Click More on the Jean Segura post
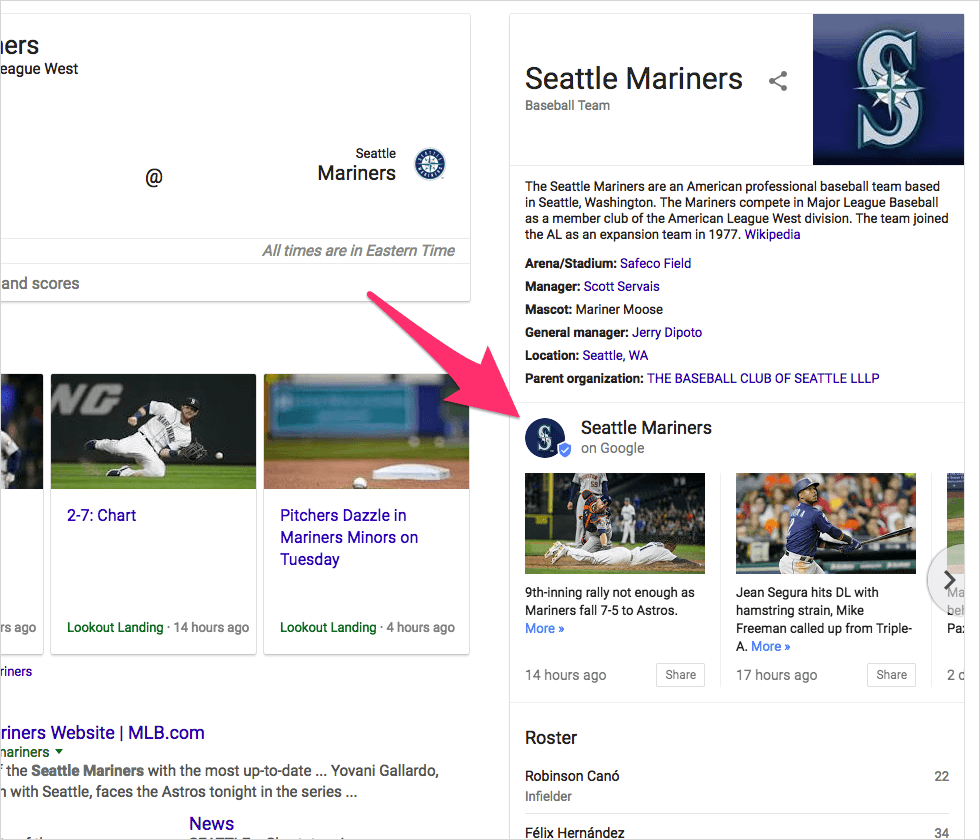Viewport: 980px width, 840px height. pyautogui.click(x=771, y=646)
